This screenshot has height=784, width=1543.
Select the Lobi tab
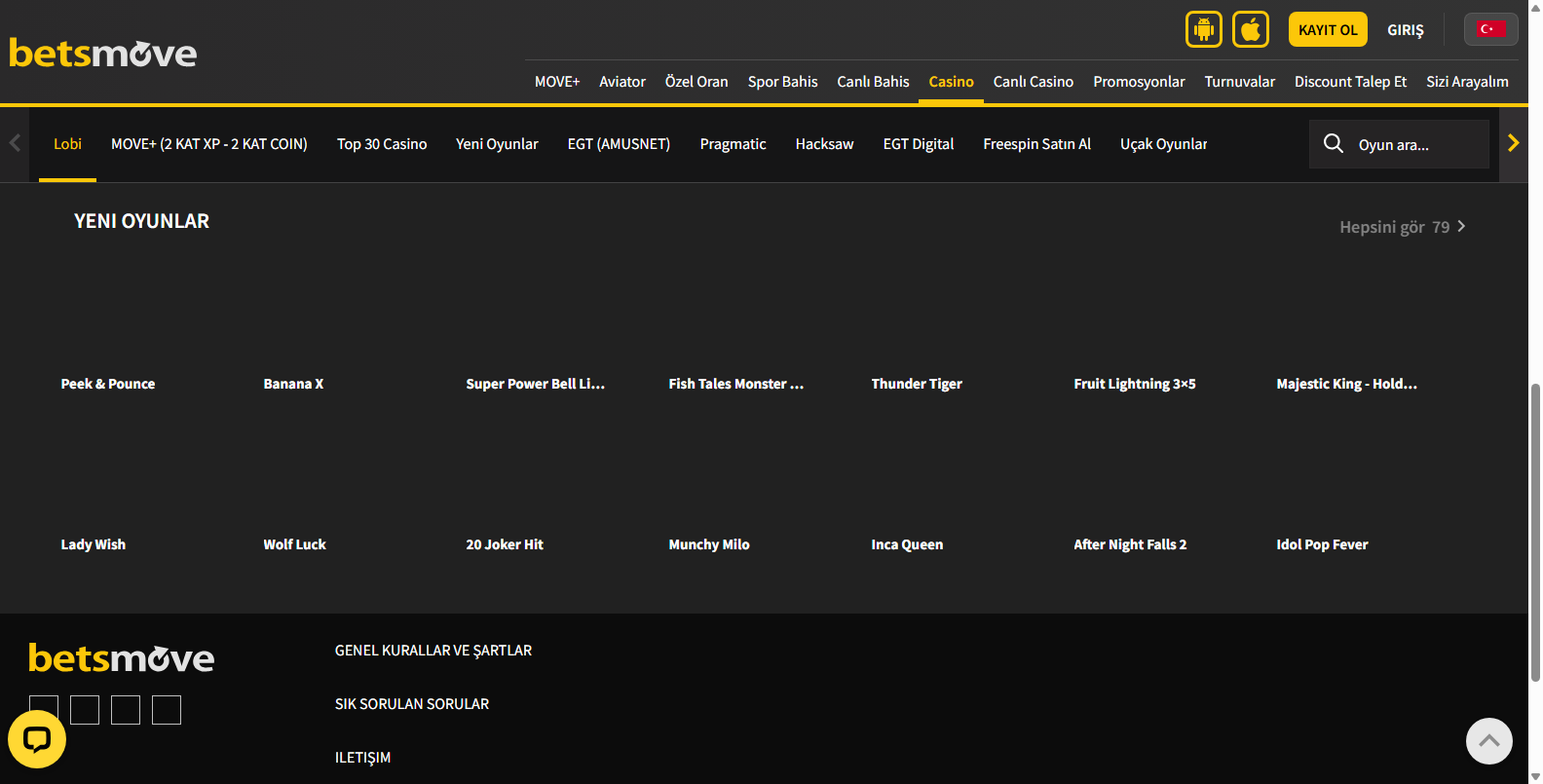tap(67, 144)
